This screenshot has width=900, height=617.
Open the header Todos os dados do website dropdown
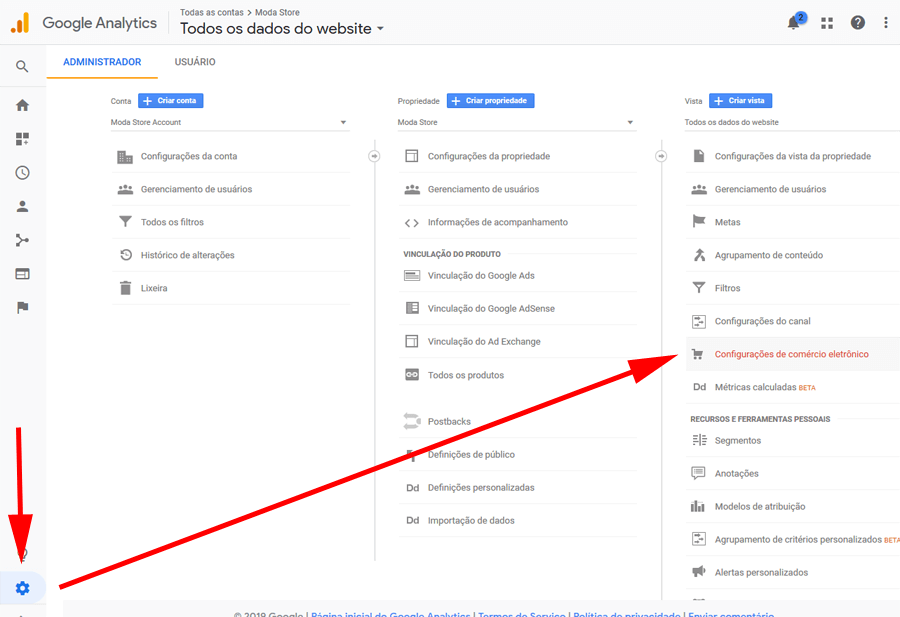point(282,29)
